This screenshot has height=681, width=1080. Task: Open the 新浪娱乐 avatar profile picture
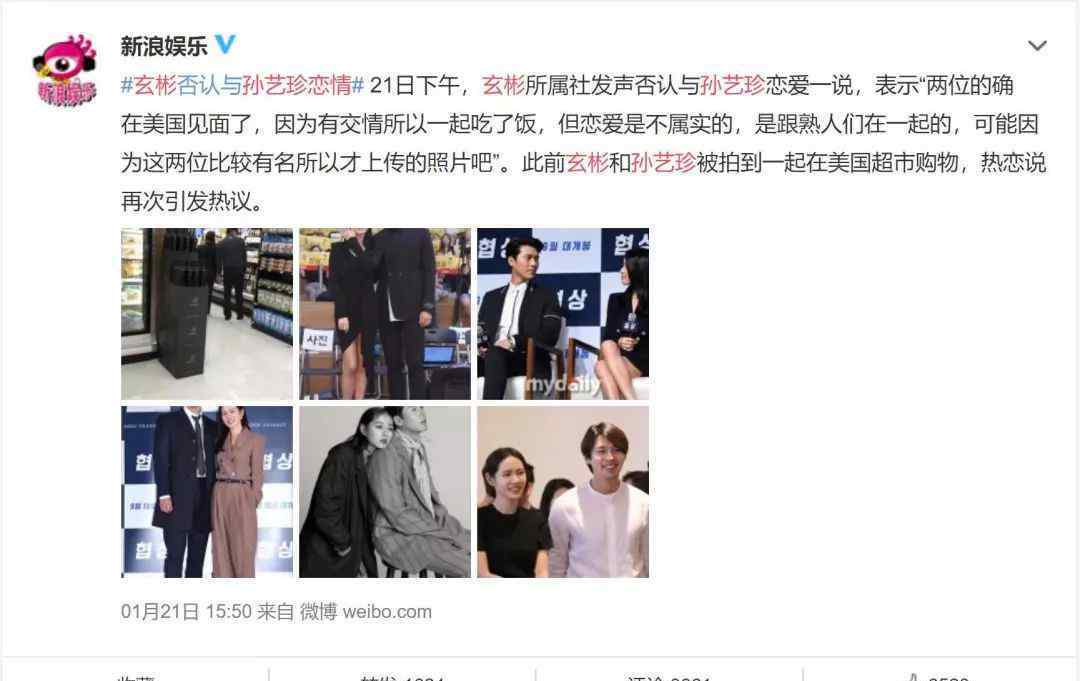point(66,71)
